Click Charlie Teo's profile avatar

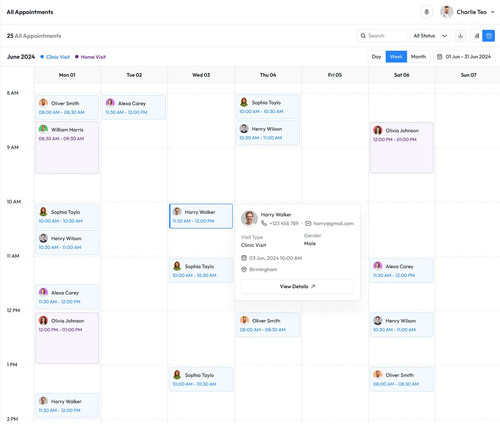(x=446, y=12)
